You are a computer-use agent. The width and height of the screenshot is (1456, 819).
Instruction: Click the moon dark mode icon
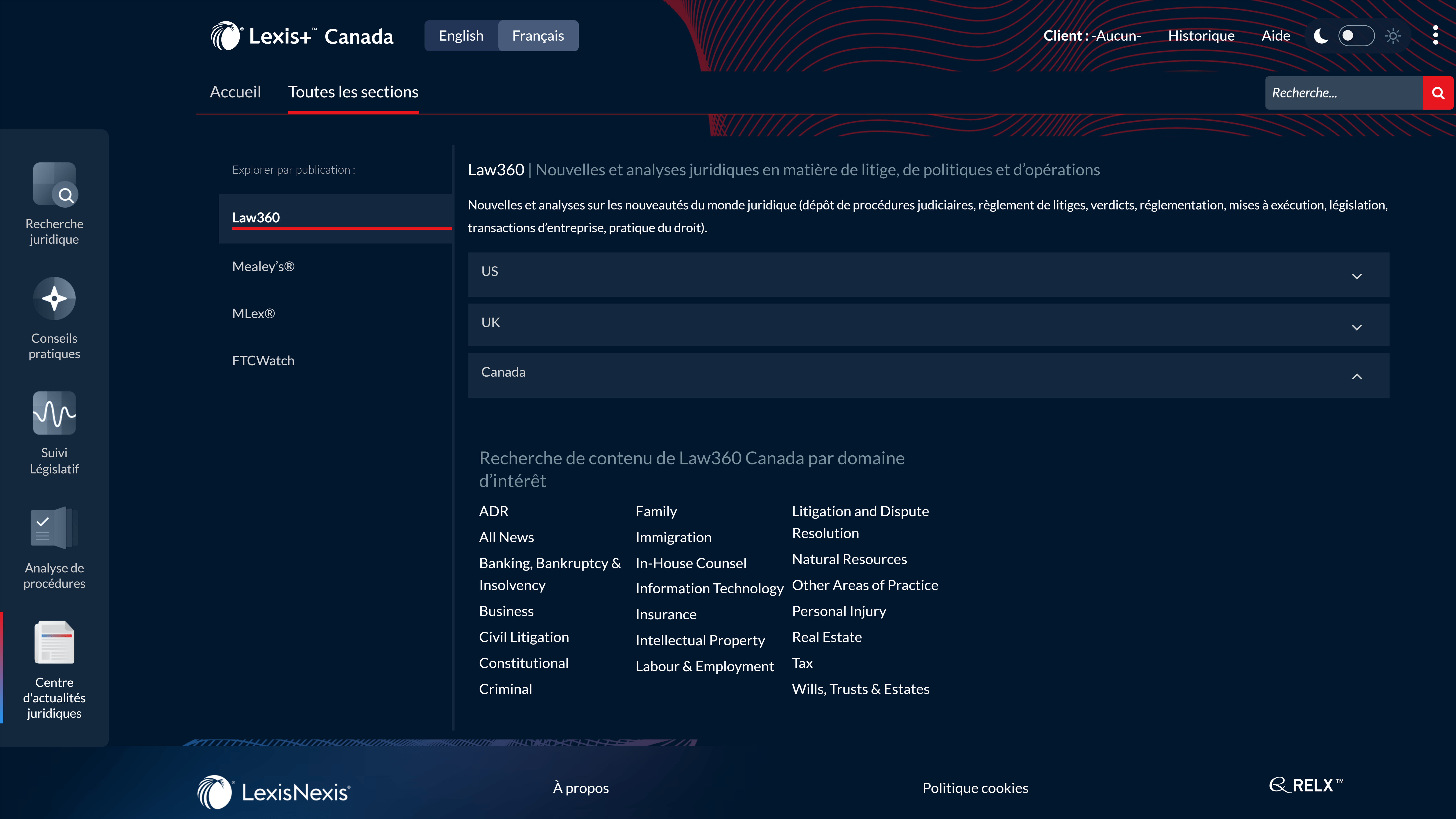[x=1321, y=36]
